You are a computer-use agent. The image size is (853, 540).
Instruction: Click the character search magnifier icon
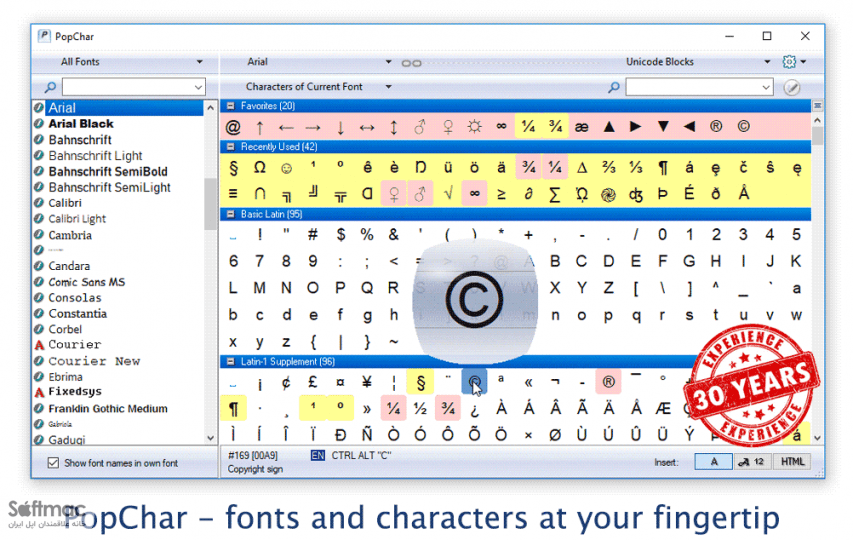pos(614,87)
